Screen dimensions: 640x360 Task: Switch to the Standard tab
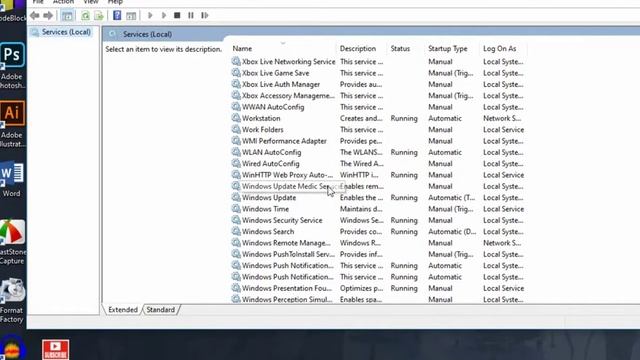tap(160, 310)
